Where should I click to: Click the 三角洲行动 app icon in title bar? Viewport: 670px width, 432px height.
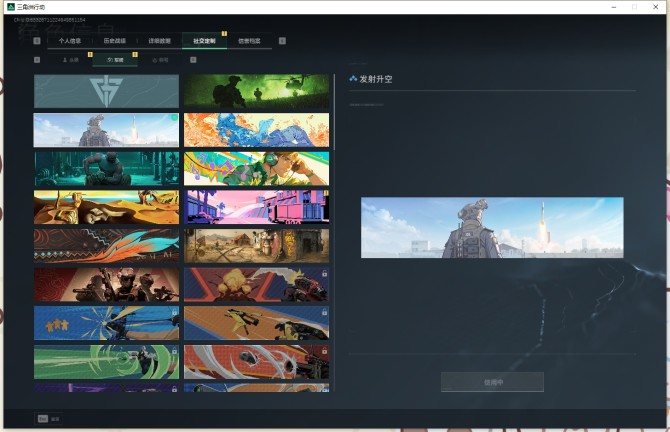pyautogui.click(x=11, y=7)
